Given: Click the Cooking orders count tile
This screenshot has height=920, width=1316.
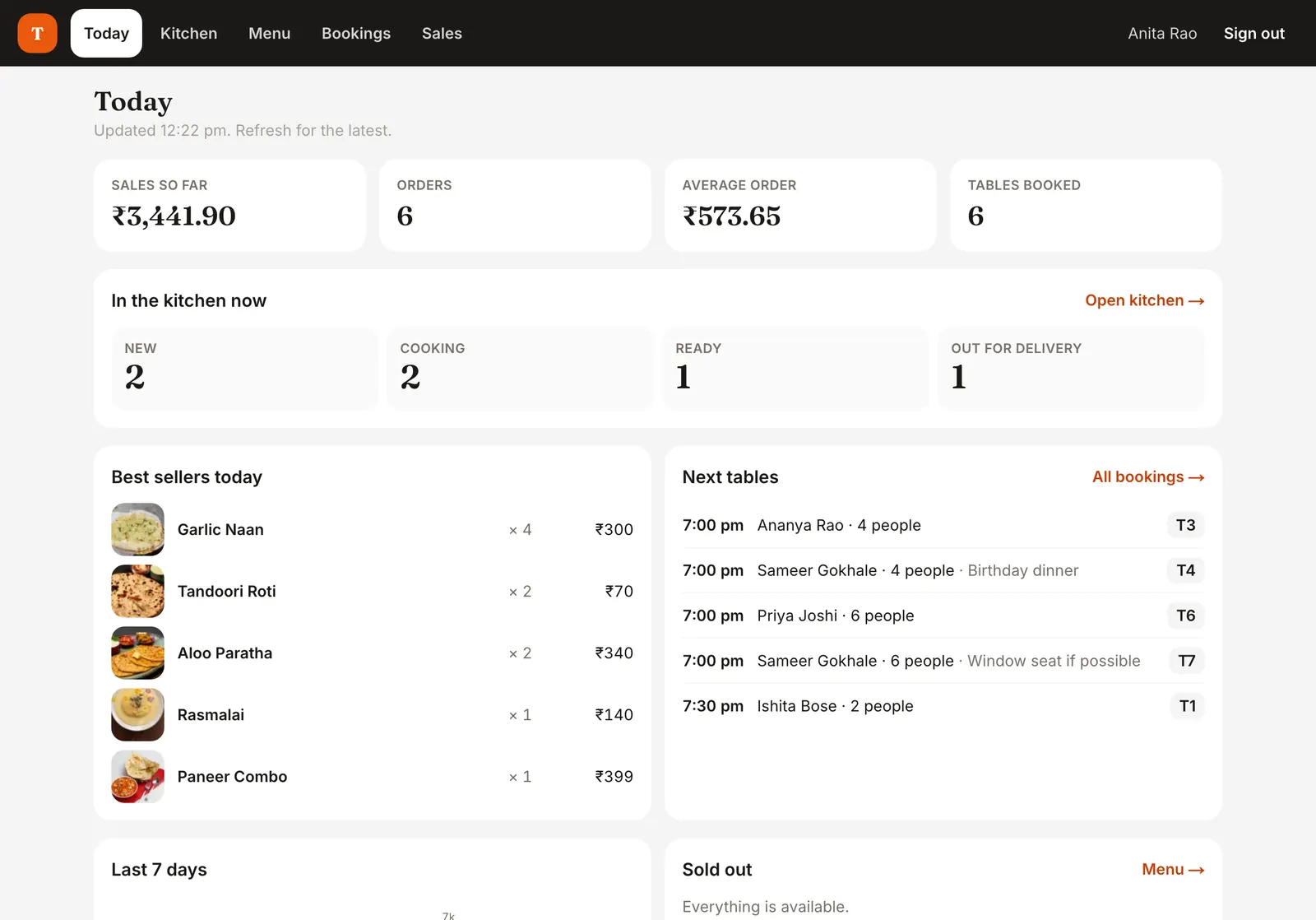Looking at the screenshot, I should pos(520,368).
